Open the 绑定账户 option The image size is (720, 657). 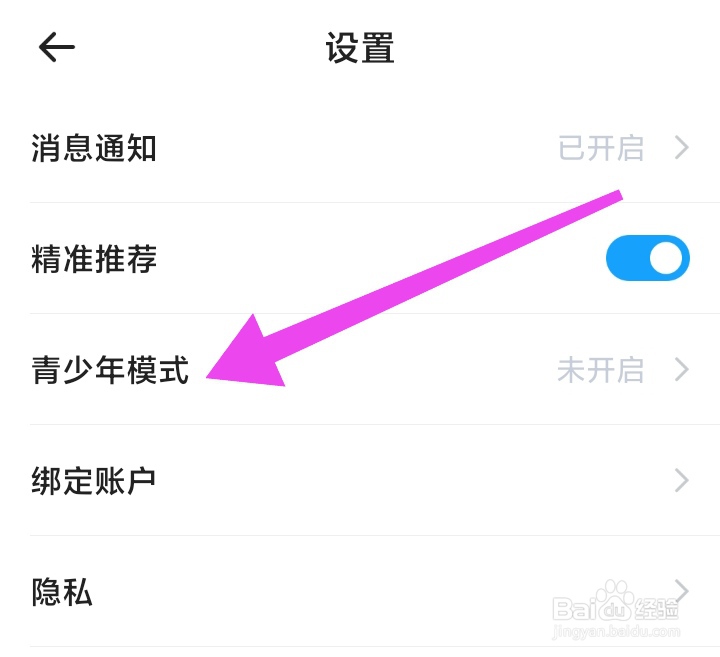tap(360, 480)
